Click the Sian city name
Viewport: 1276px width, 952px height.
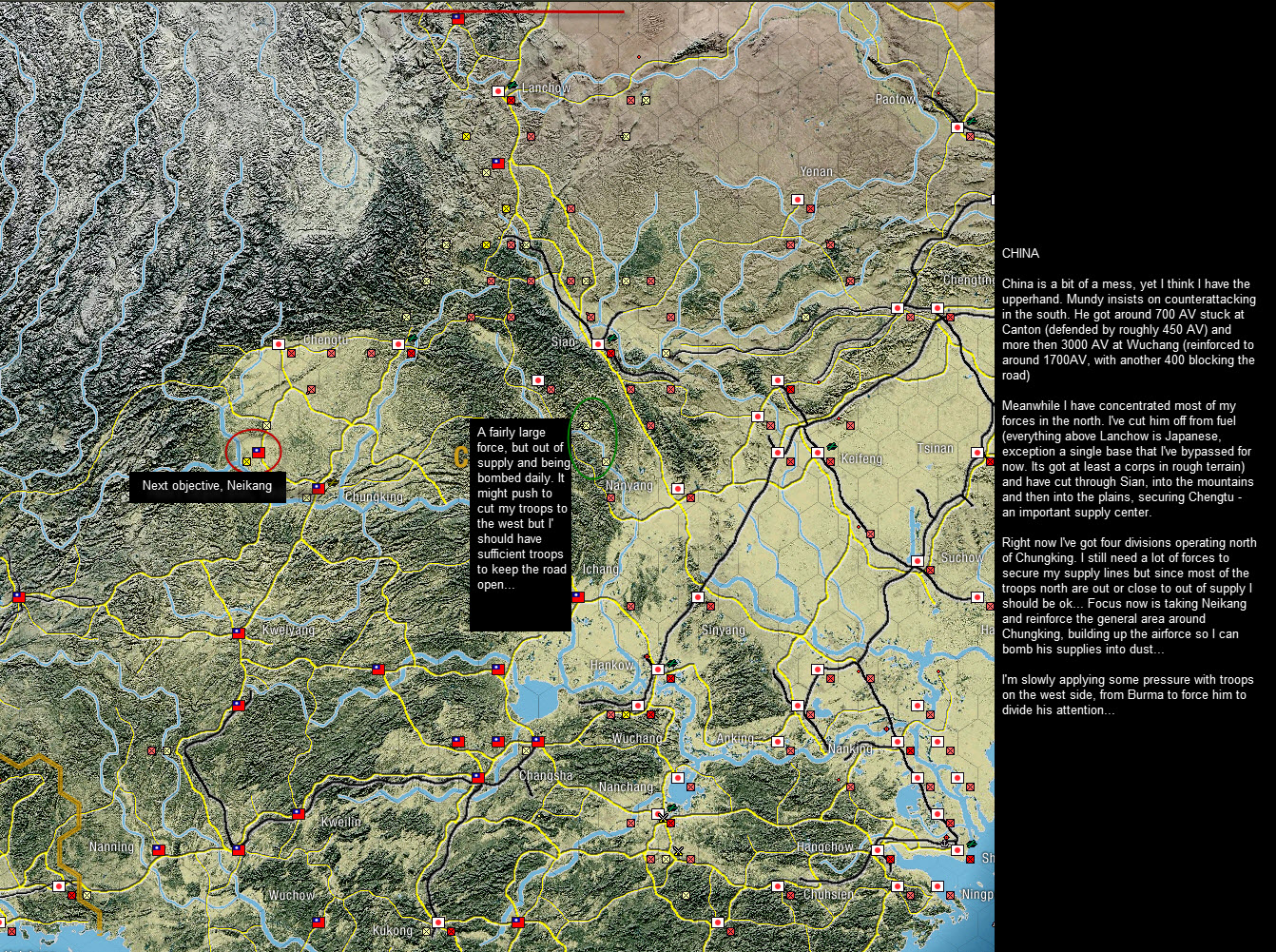564,341
